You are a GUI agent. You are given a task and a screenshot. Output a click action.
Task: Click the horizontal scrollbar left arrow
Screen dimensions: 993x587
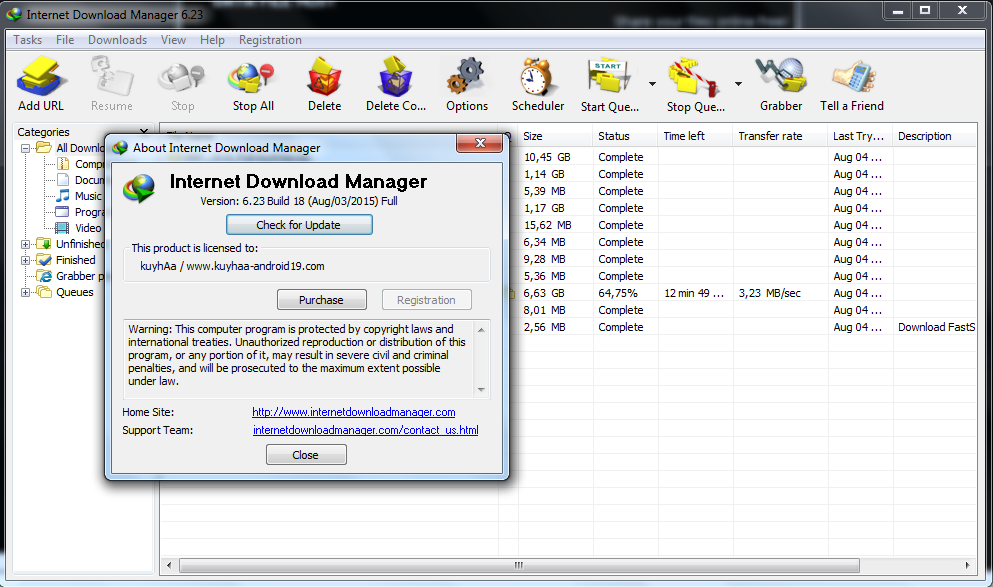(x=168, y=565)
